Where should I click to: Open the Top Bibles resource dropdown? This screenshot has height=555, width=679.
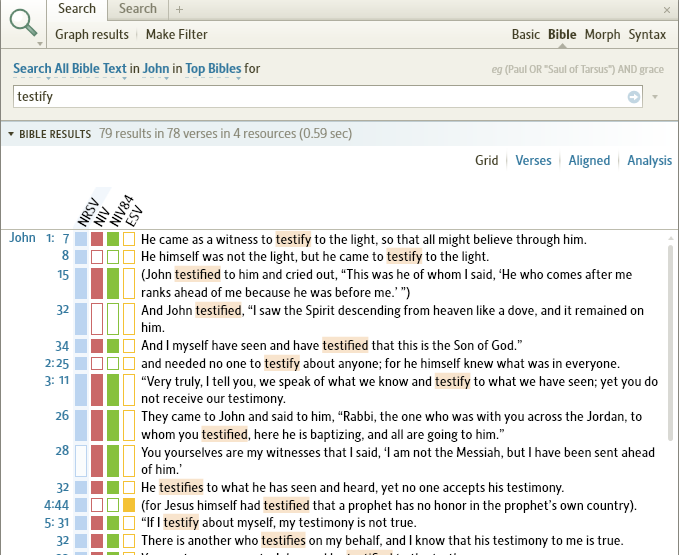pyautogui.click(x=213, y=69)
